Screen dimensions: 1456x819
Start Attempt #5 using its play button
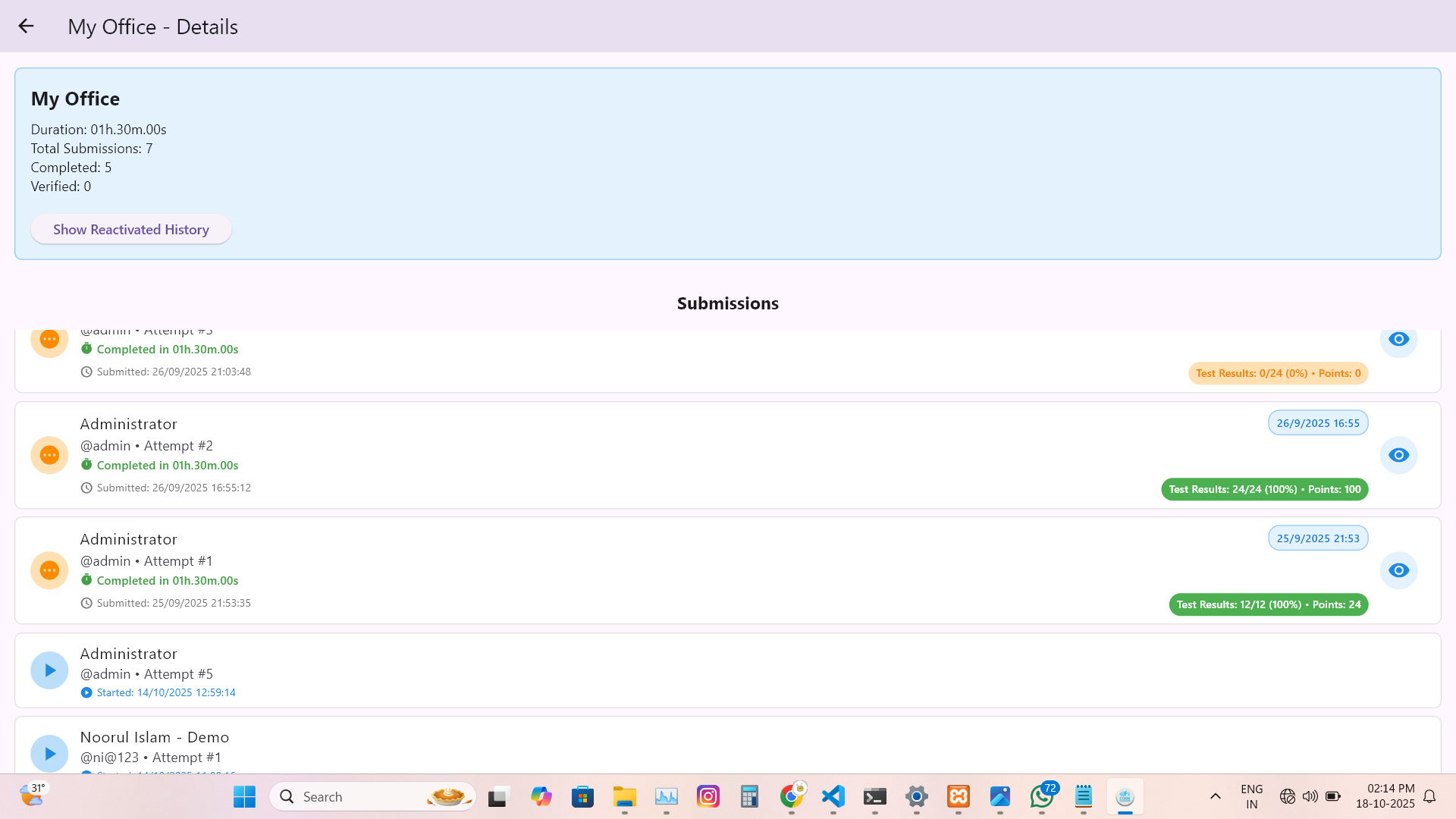click(49, 670)
